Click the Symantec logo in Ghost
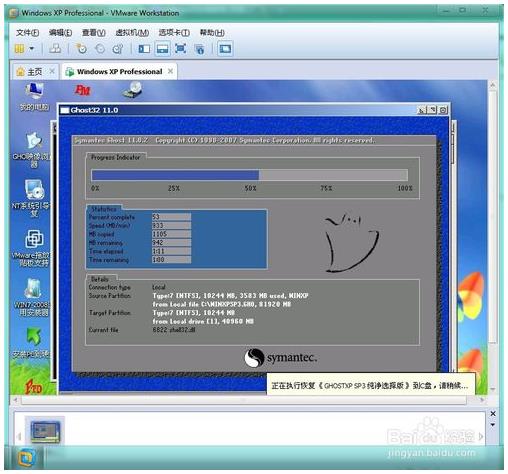 pos(280,358)
